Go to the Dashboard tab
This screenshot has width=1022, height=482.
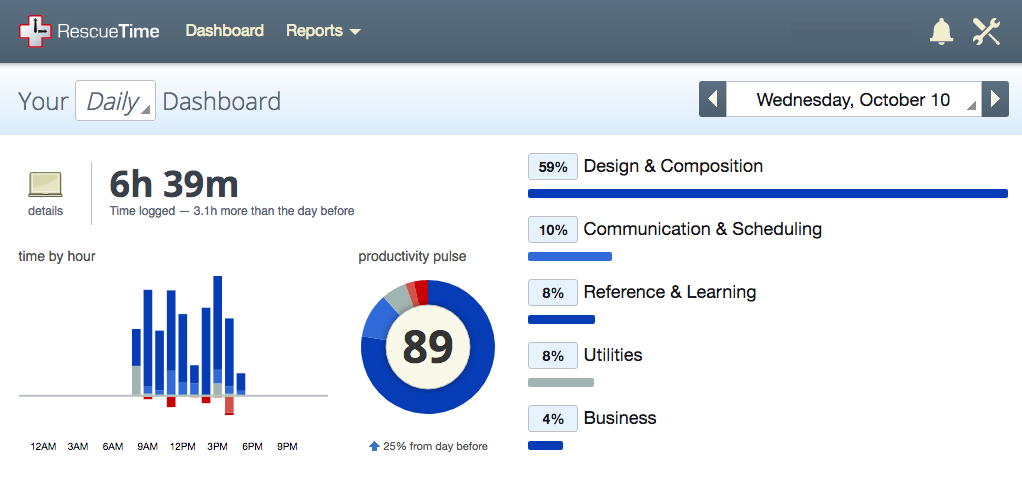(x=225, y=31)
